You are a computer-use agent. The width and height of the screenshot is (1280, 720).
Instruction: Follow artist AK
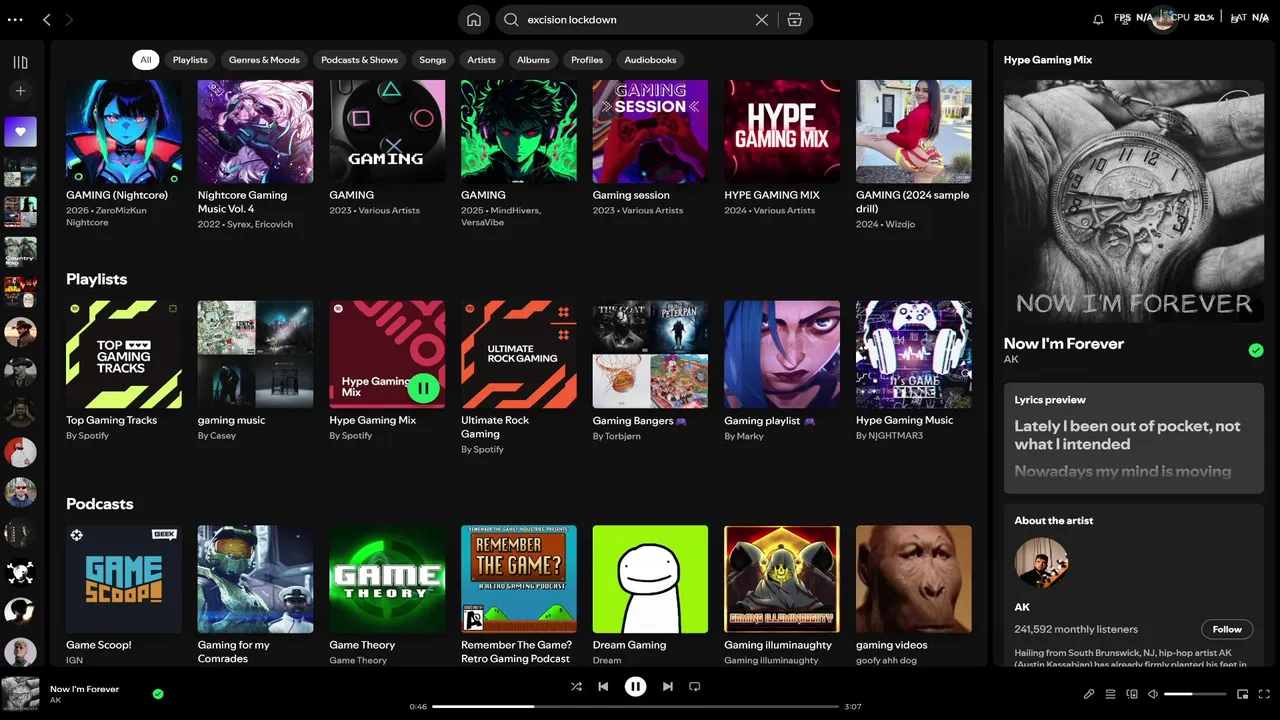click(x=1227, y=629)
